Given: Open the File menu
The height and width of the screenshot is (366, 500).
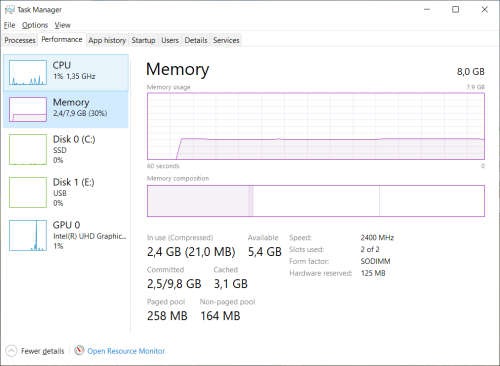Looking at the screenshot, I should coord(9,25).
